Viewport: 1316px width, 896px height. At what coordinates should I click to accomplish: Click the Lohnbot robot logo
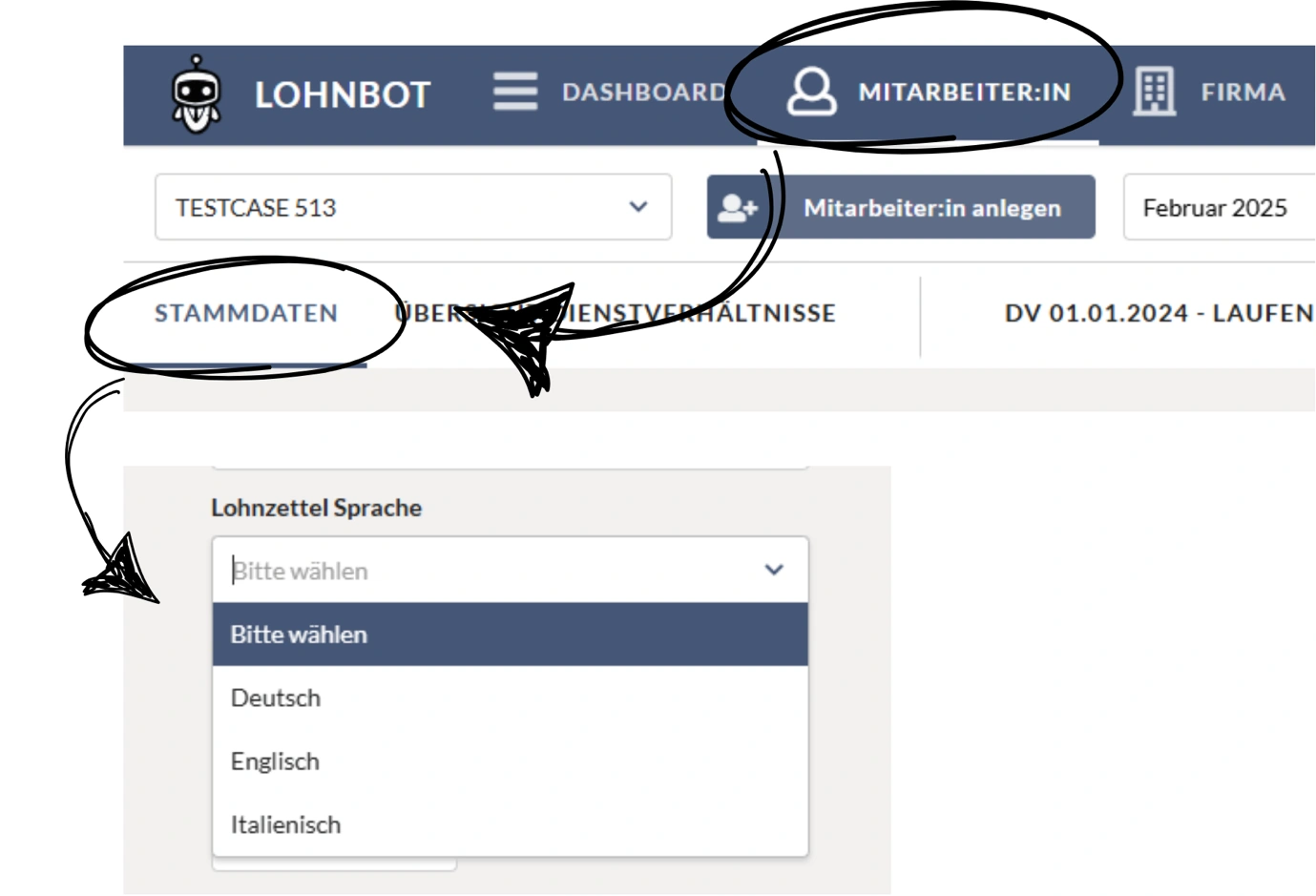coord(196,94)
